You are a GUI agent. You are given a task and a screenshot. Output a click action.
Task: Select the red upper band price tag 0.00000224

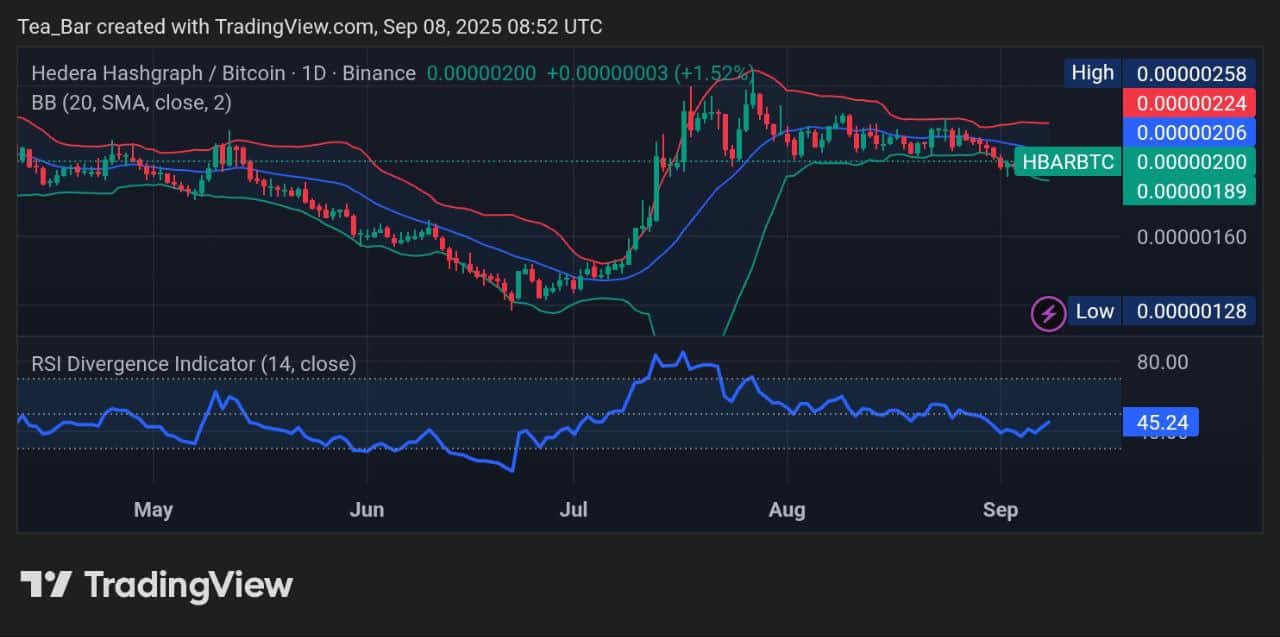(x=1189, y=102)
